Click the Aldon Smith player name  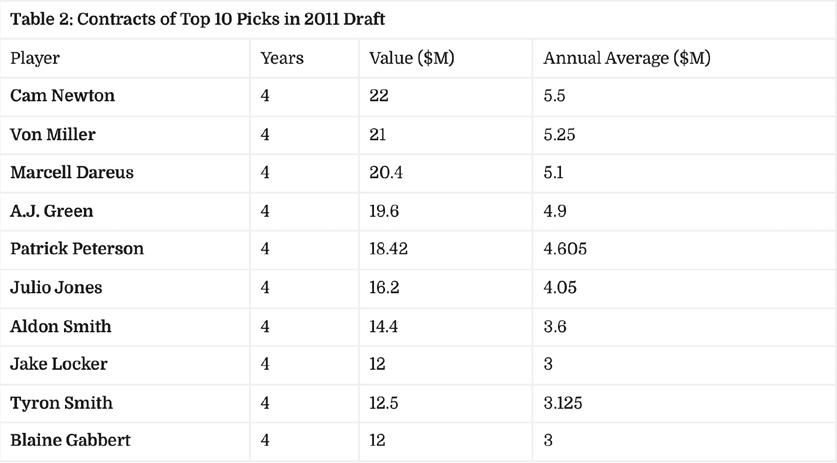[61, 326]
